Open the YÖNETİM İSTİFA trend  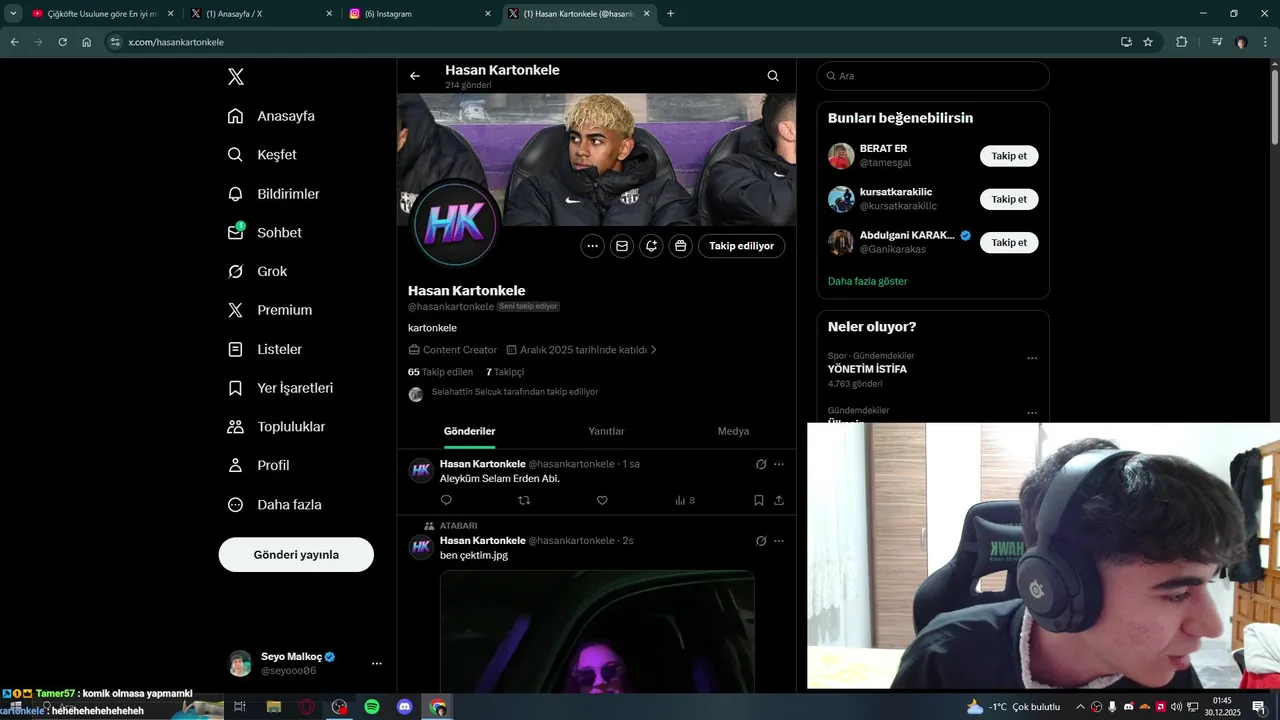[x=867, y=369]
